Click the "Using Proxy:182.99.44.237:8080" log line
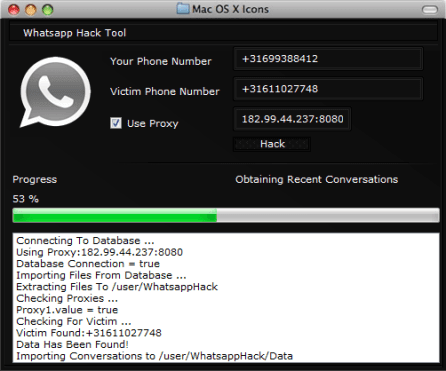 pyautogui.click(x=100, y=252)
